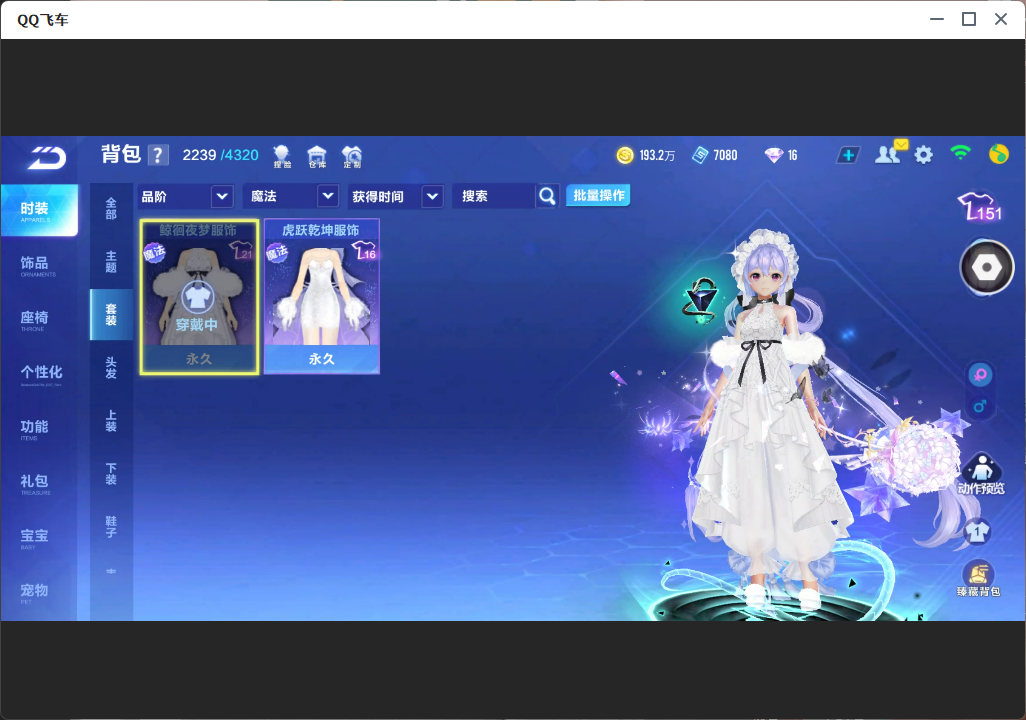Screen dimensions: 1026x720
Task: Open the backpack help question mark
Action: [x=158, y=156]
